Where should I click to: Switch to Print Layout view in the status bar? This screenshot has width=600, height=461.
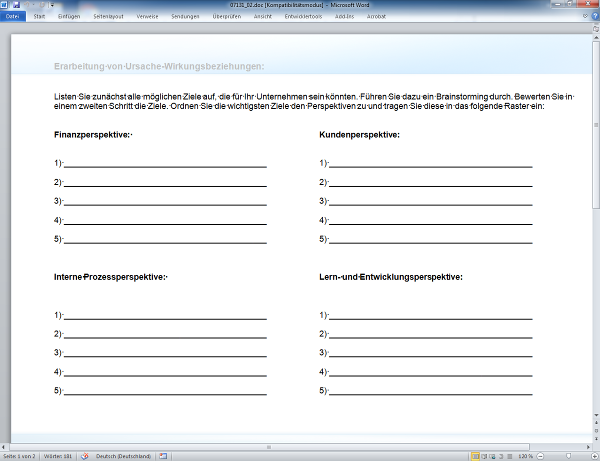click(x=473, y=455)
